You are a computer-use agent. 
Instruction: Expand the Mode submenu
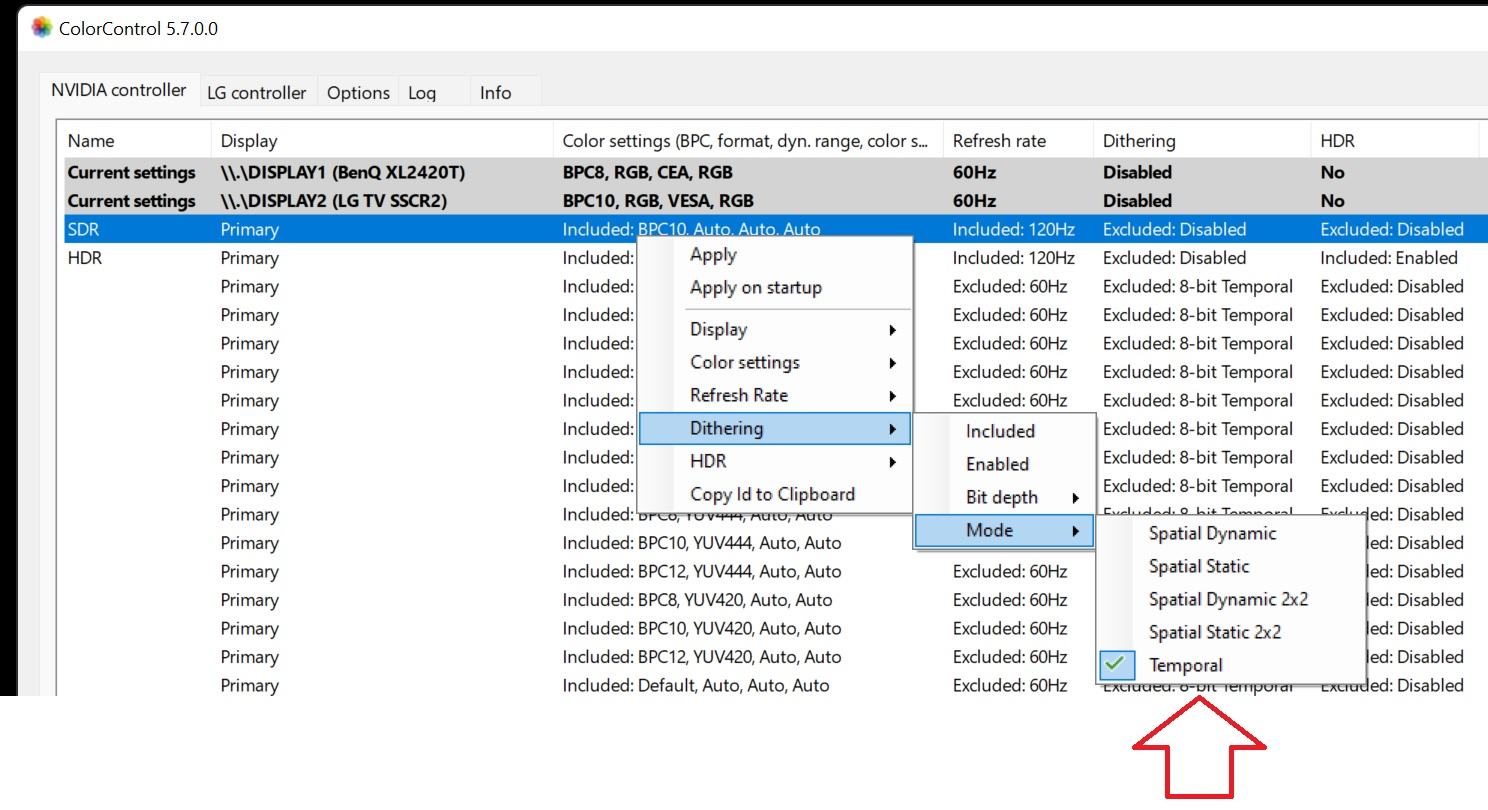coord(1005,531)
